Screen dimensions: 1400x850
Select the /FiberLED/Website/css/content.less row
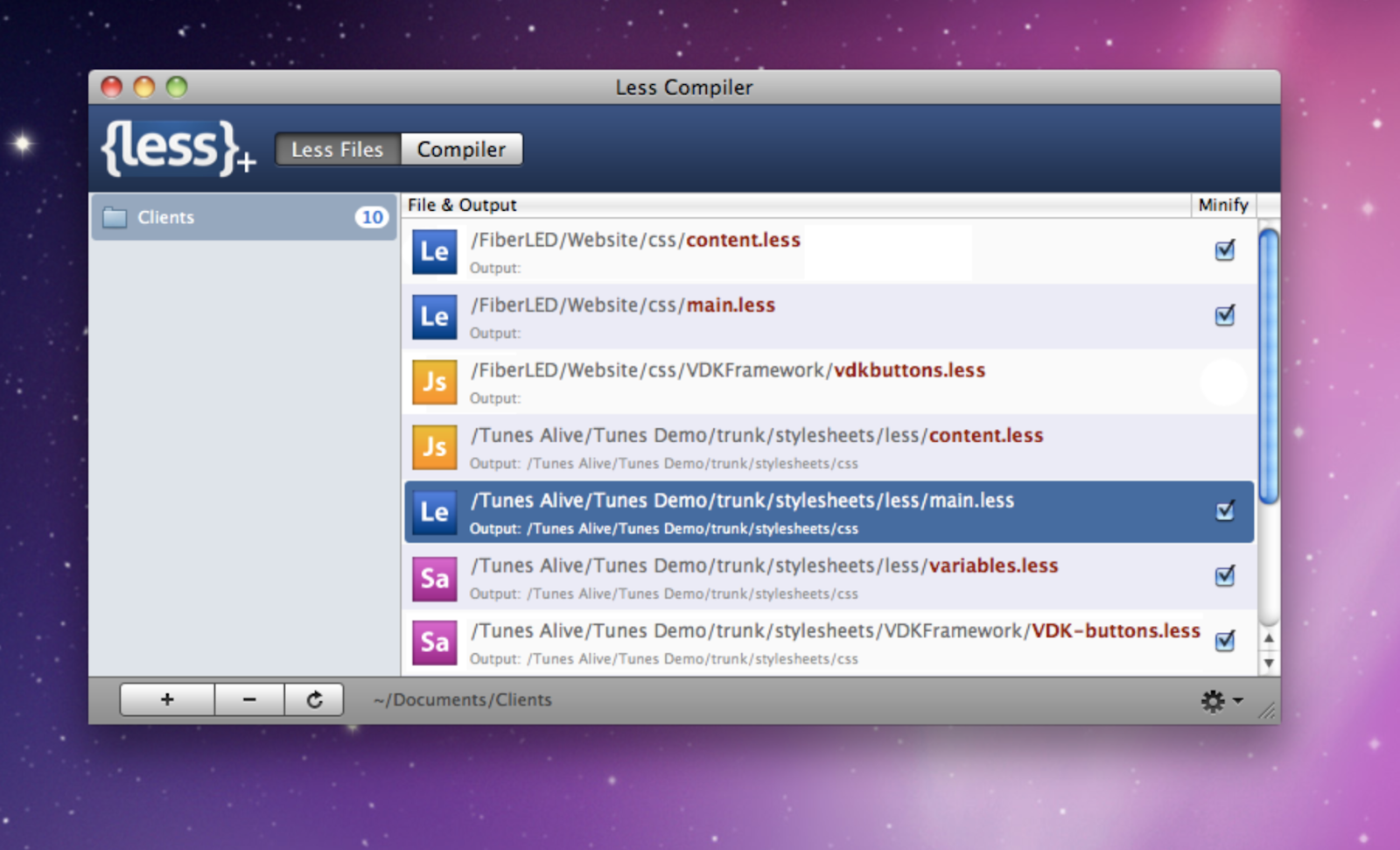pos(829,252)
